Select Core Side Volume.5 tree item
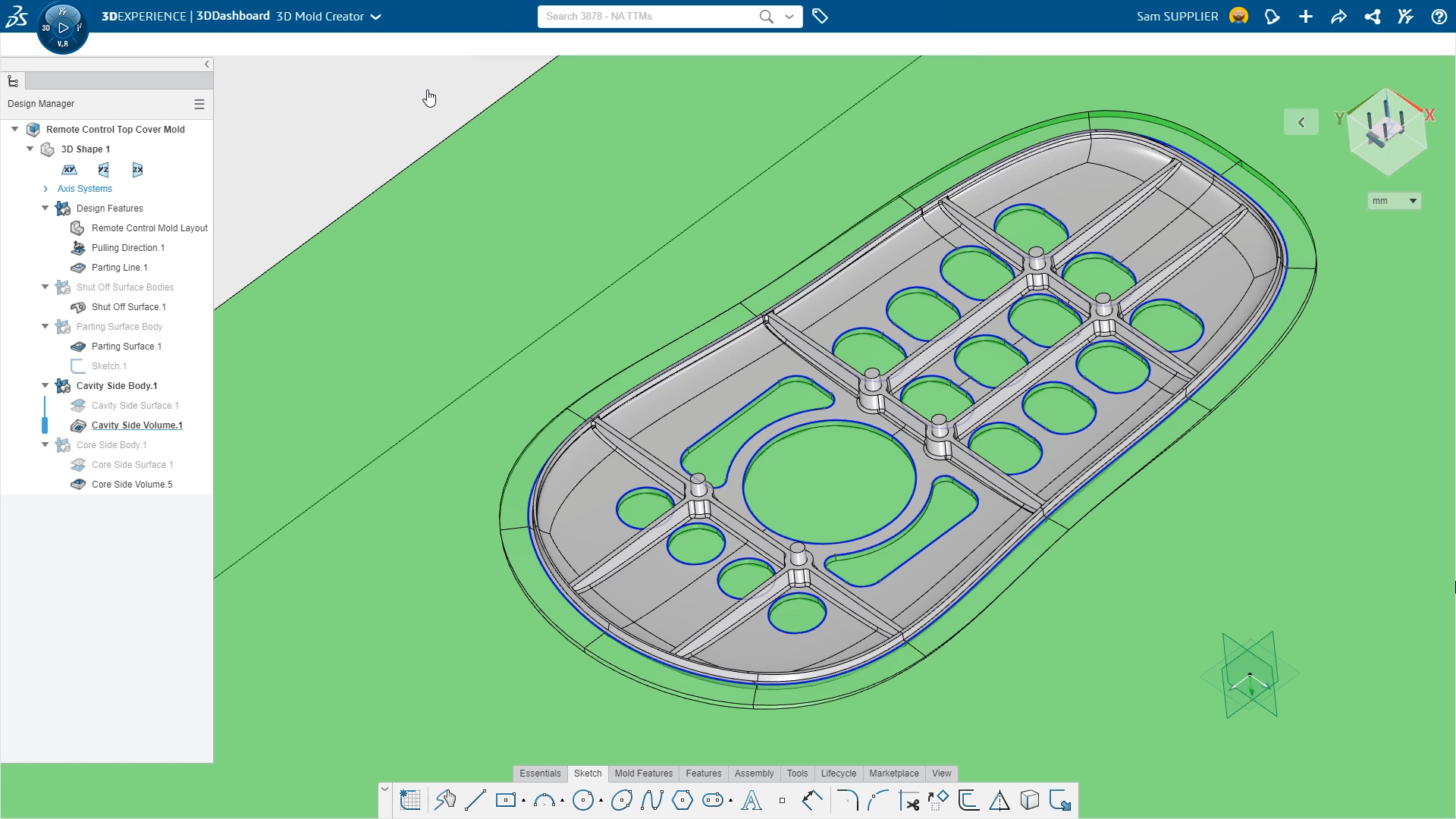The image size is (1456, 819). (x=131, y=484)
